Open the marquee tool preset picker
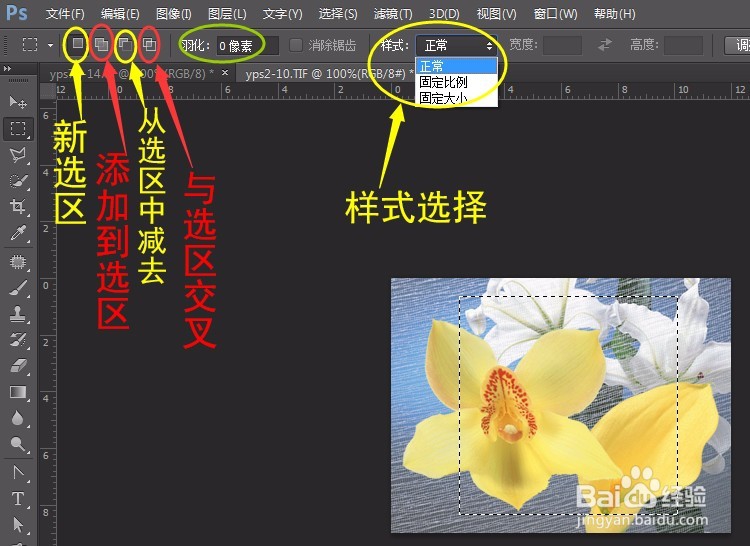Image resolution: width=750 pixels, height=546 pixels. click(x=30, y=45)
